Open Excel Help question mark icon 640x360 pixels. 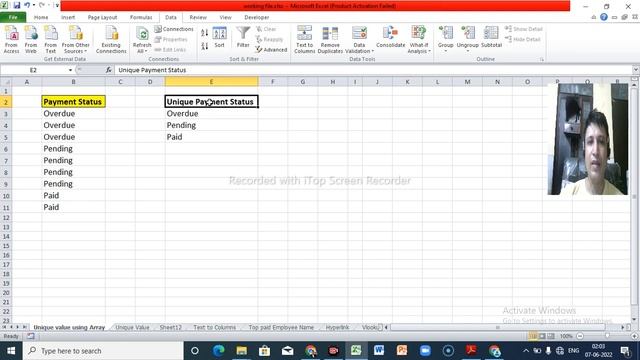tap(604, 17)
